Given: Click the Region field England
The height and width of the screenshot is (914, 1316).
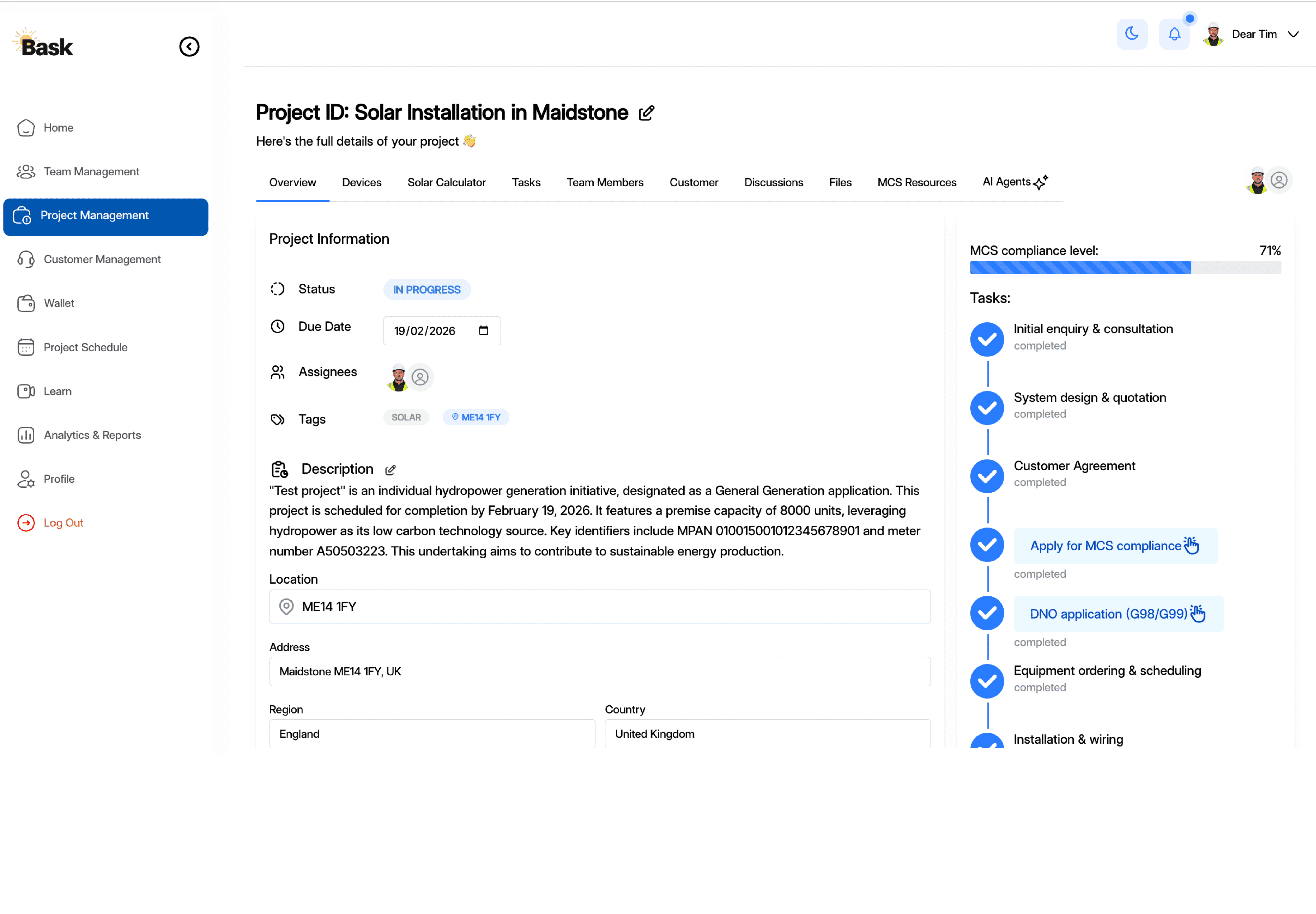Looking at the screenshot, I should click(x=432, y=734).
